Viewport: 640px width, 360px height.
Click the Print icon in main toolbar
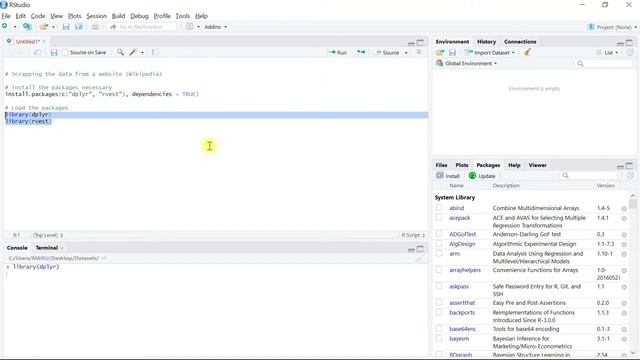[95, 27]
